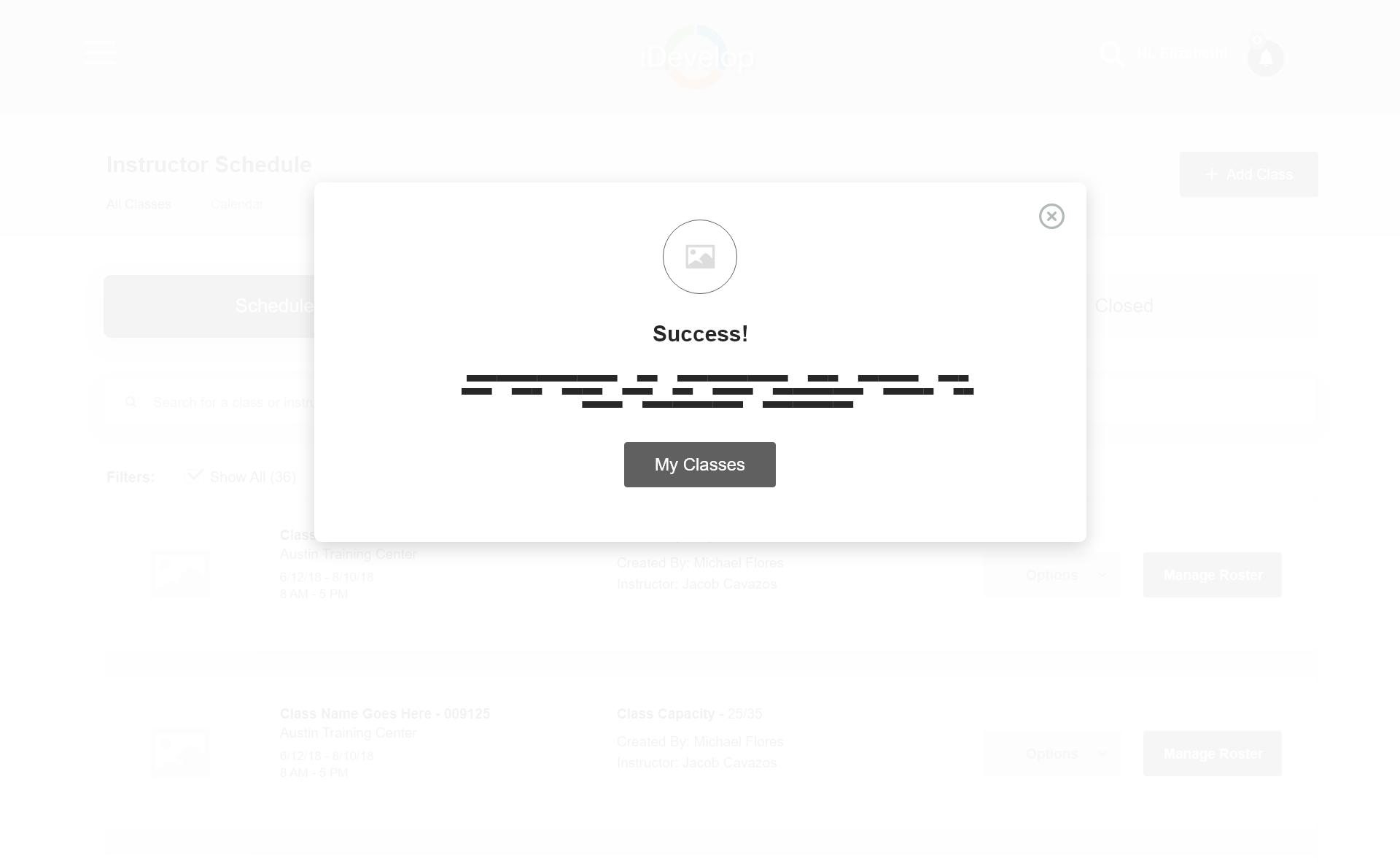The width and height of the screenshot is (1400, 863).
Task: Click the placeholder image icon in modal
Action: point(700,256)
